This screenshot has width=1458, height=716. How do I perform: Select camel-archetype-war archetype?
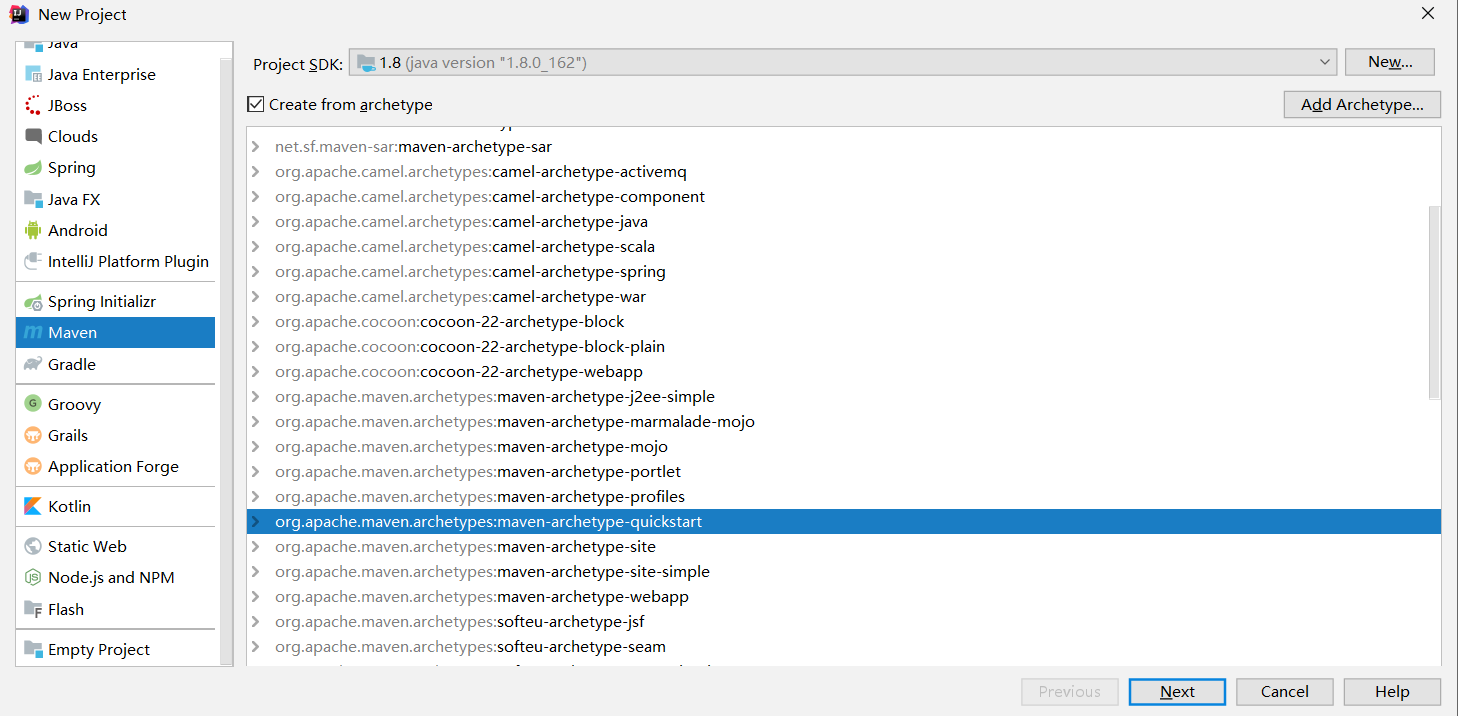pos(844,297)
